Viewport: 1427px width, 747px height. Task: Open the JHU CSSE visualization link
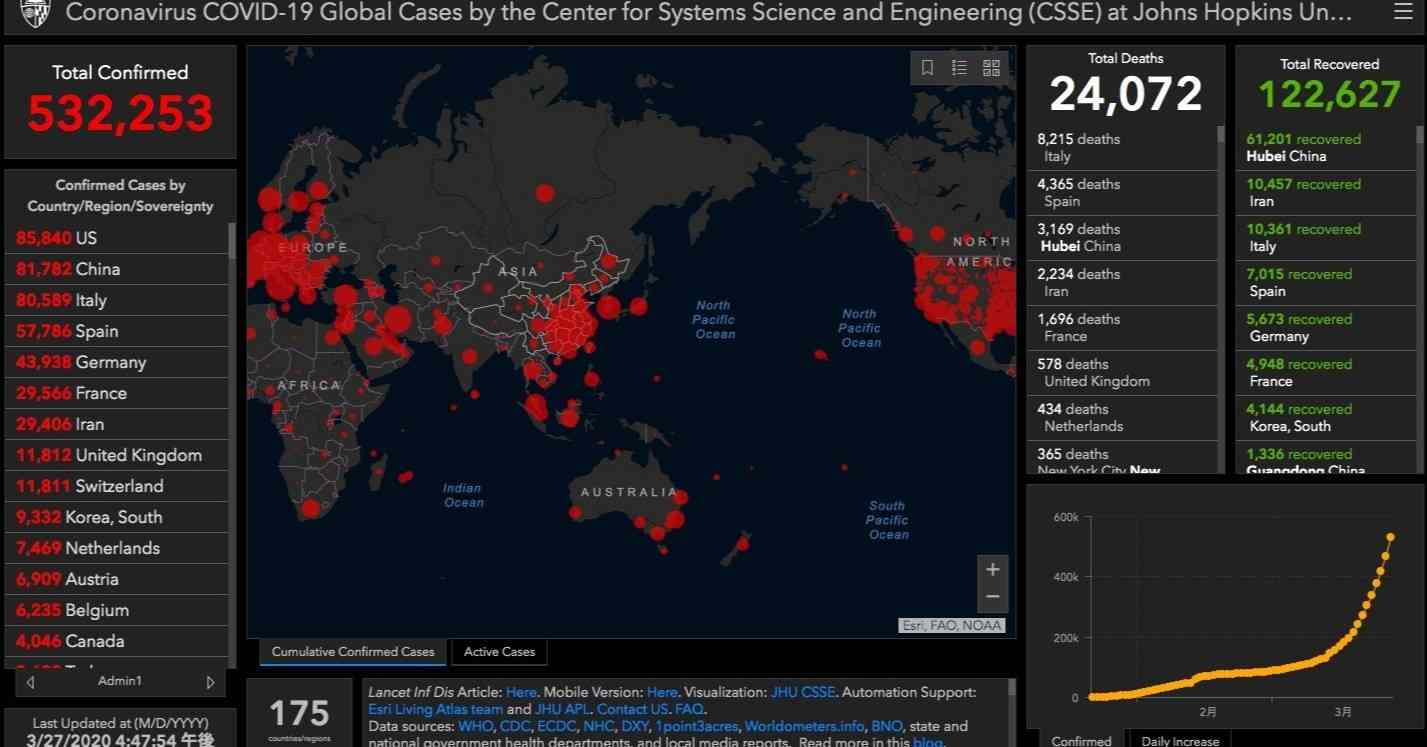coord(803,692)
